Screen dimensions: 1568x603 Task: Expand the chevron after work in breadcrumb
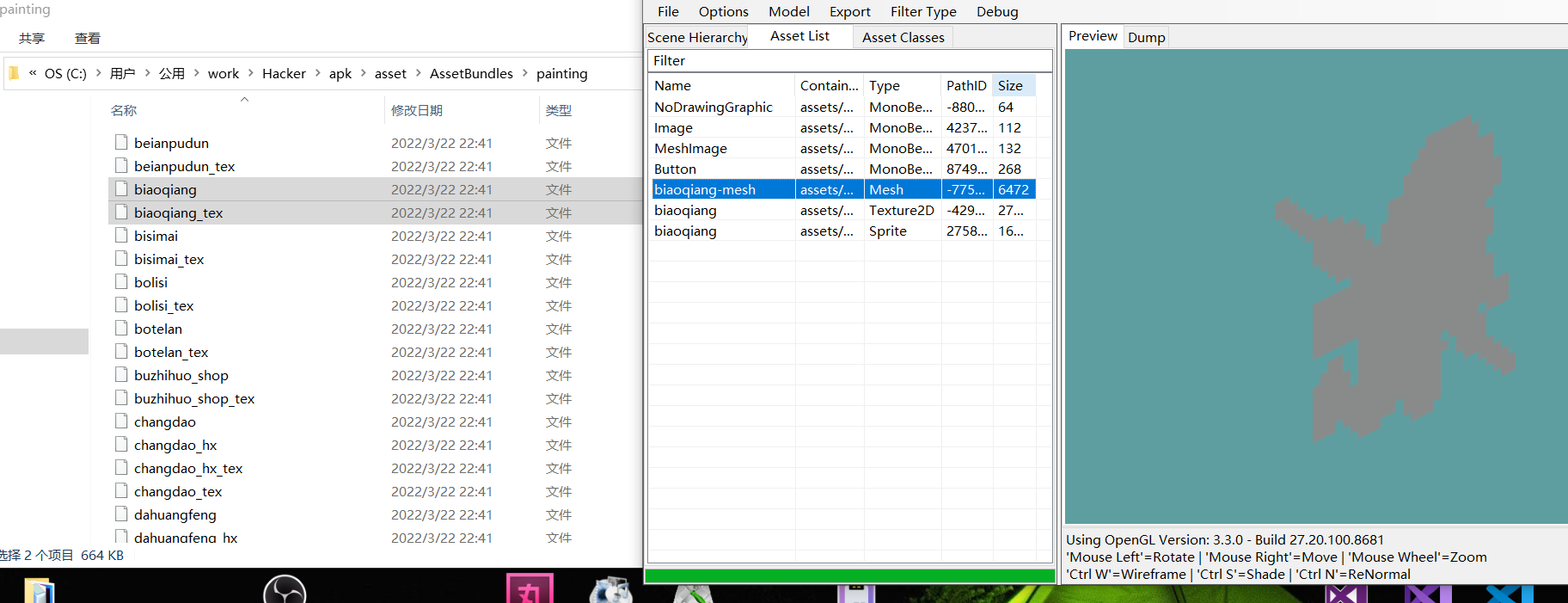(x=251, y=73)
